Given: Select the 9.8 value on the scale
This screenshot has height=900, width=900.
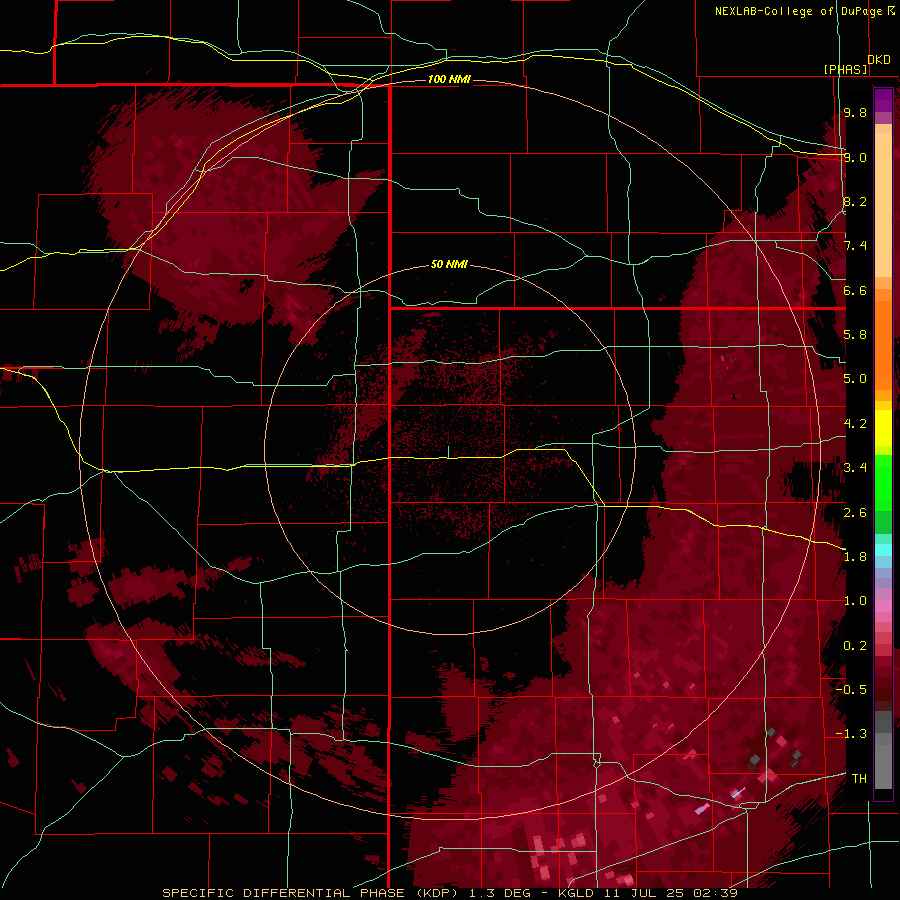Looking at the screenshot, I should point(855,112).
